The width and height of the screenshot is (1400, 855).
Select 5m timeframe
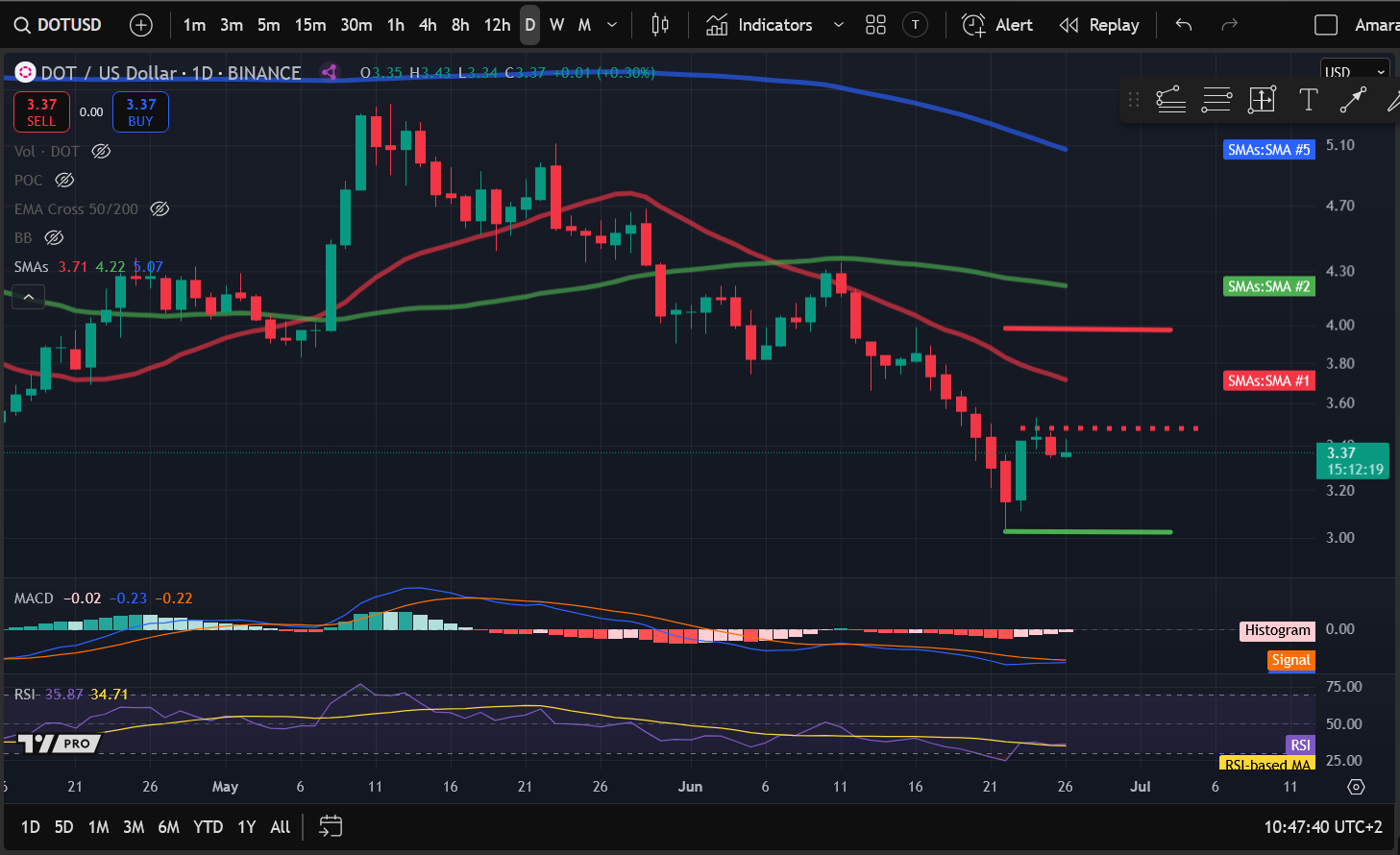(269, 25)
